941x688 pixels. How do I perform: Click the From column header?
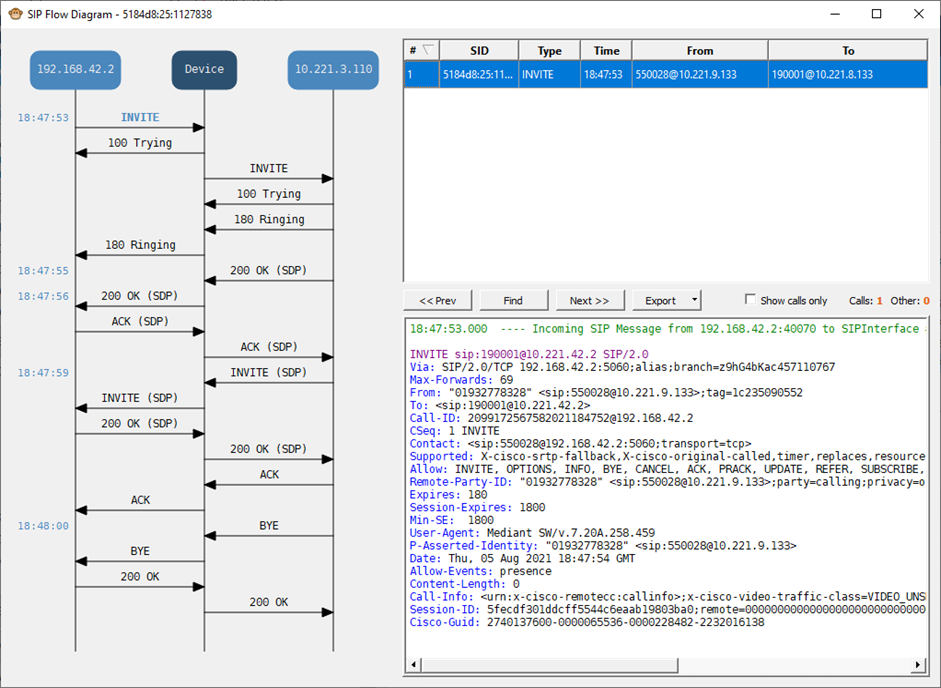point(699,51)
